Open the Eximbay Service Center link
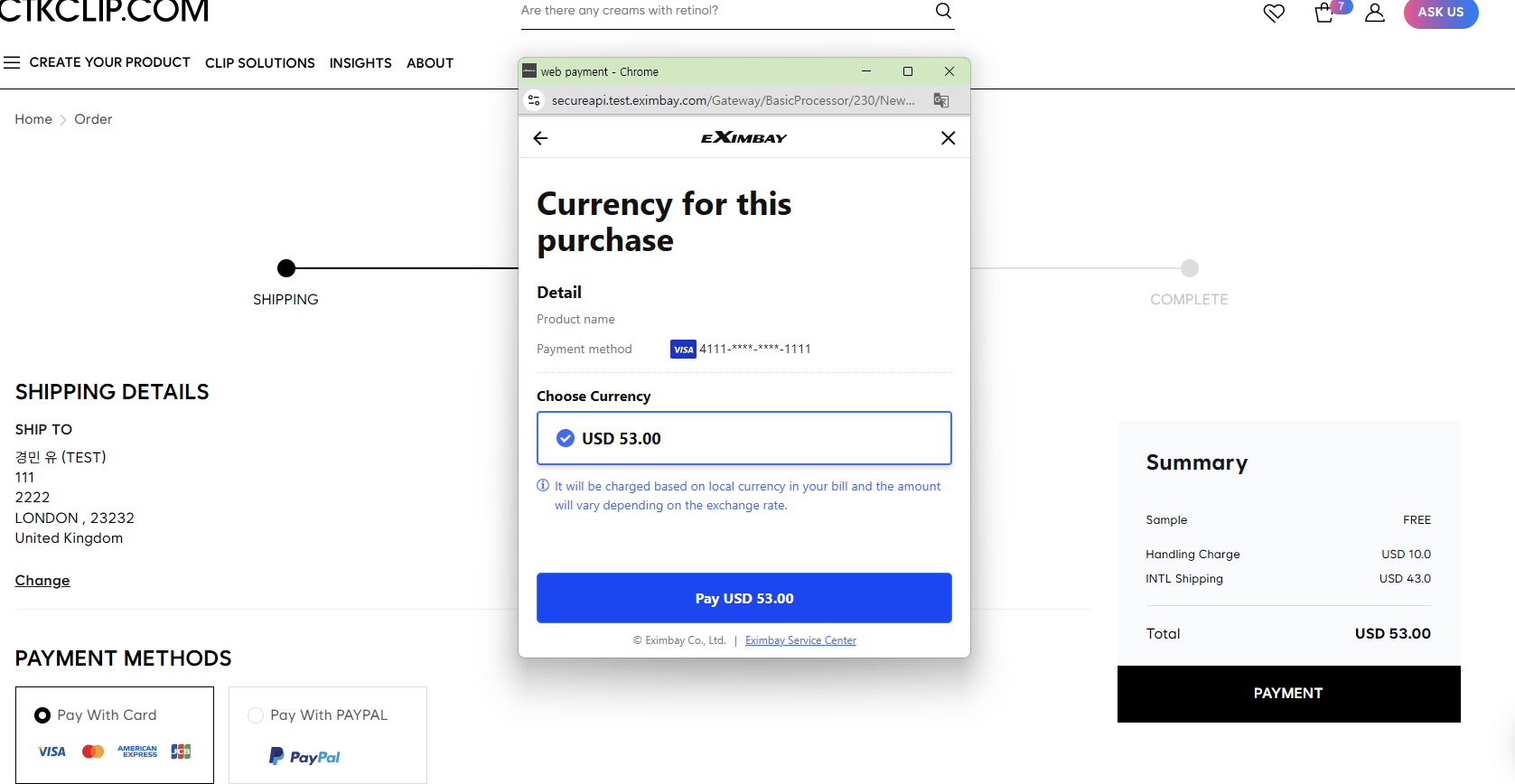The width and height of the screenshot is (1515, 784). pos(800,640)
